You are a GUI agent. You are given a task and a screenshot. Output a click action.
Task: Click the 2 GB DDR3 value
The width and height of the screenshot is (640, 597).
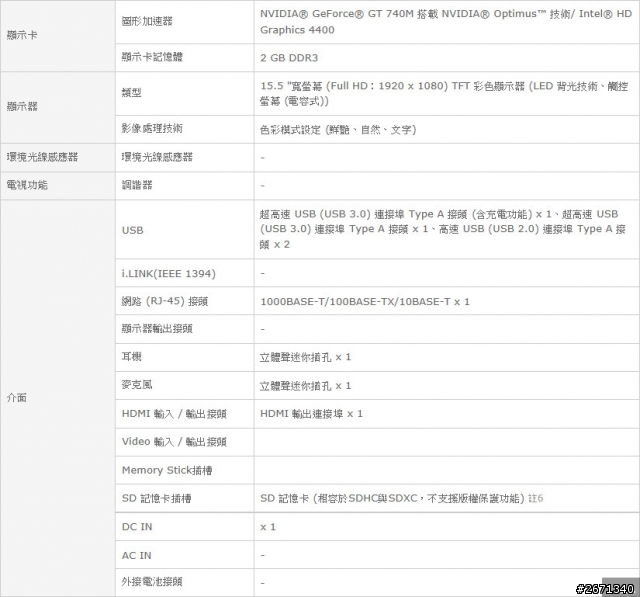289,58
